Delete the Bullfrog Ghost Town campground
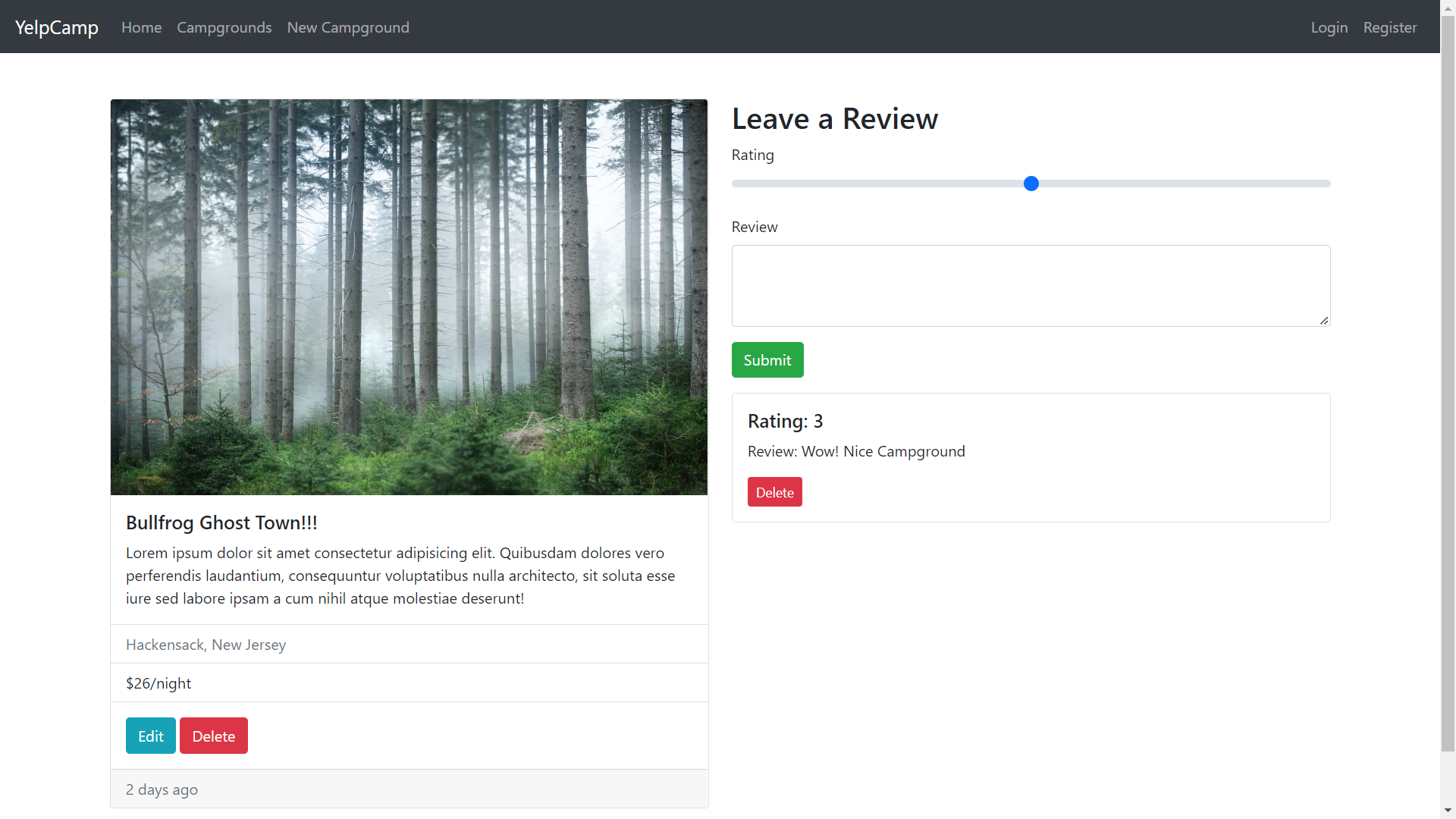The width and height of the screenshot is (1456, 819). [x=213, y=735]
